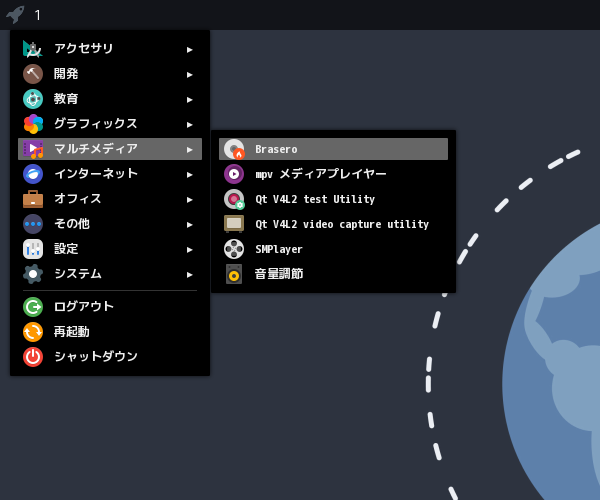Image resolution: width=600 pixels, height=500 pixels.
Task: Click the green ログアウト icon
Action: pyautogui.click(x=33, y=307)
